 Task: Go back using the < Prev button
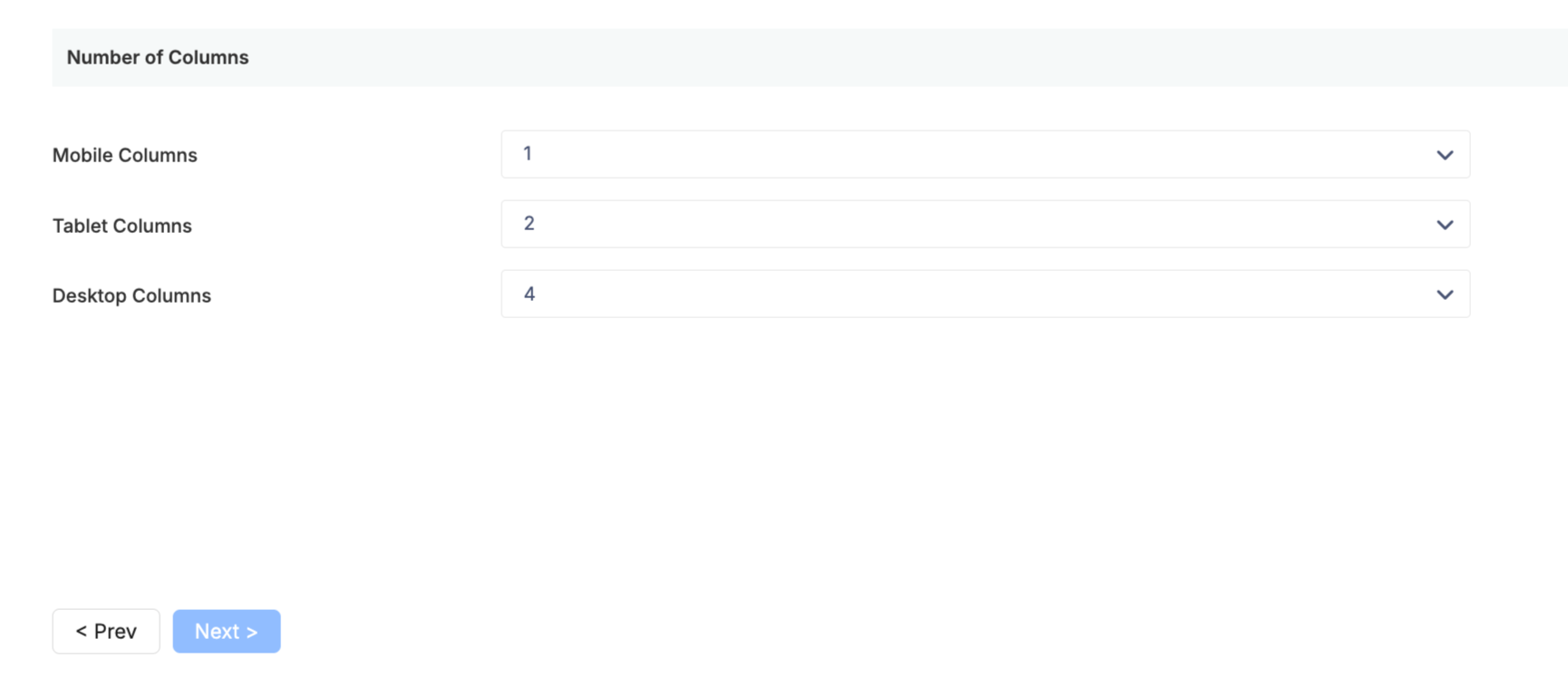pyautogui.click(x=106, y=631)
